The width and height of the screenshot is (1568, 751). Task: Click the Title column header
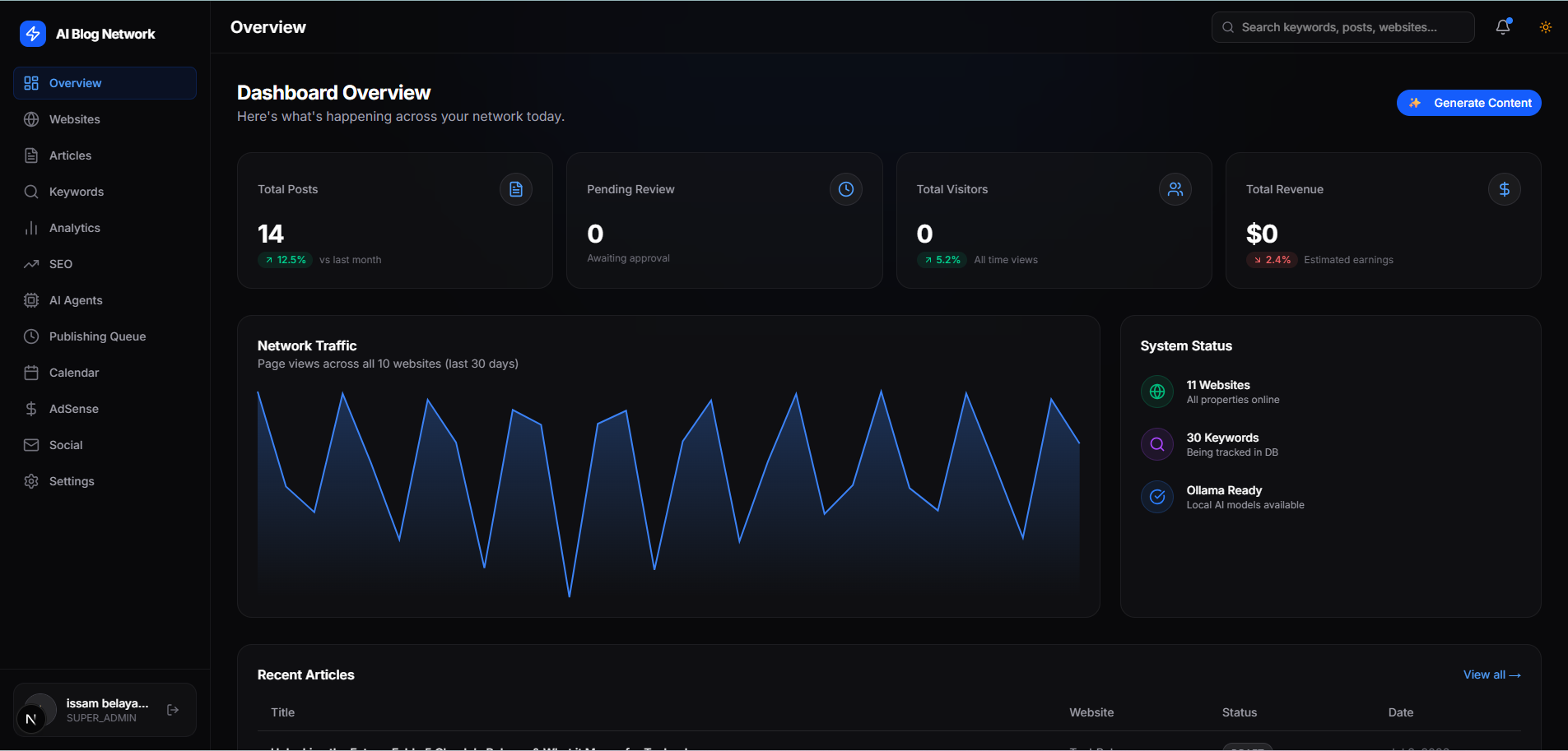(282, 712)
